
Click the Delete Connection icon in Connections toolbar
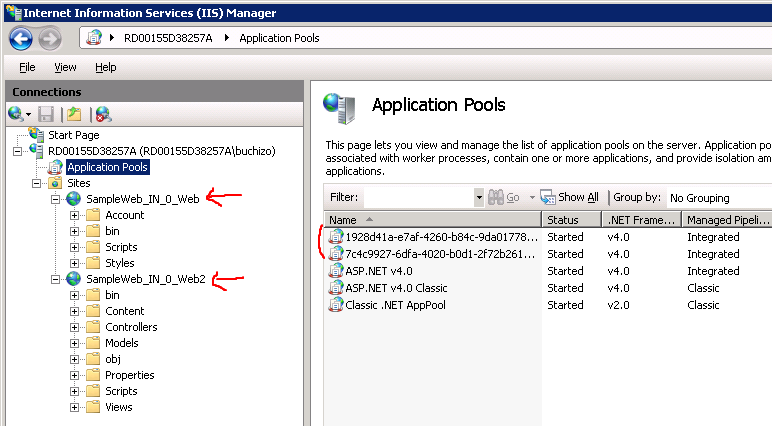coord(102,115)
